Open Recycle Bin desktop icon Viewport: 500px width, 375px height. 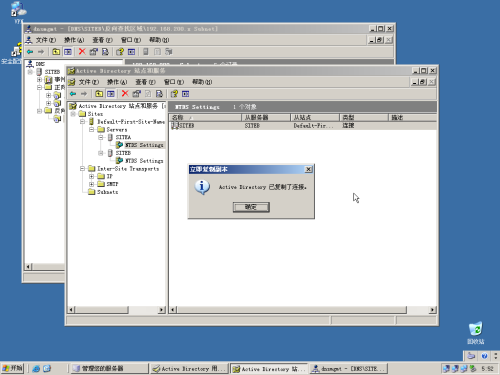(x=476, y=332)
